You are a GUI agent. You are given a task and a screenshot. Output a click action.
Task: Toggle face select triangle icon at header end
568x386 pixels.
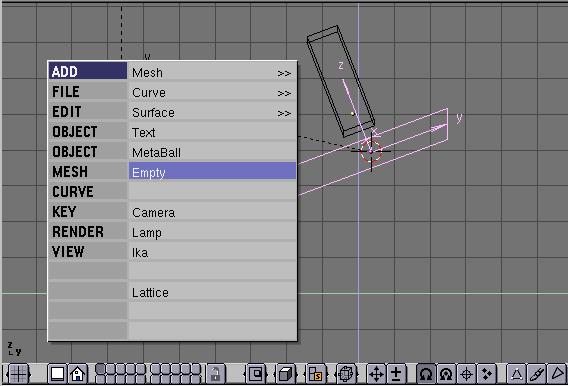[557, 373]
